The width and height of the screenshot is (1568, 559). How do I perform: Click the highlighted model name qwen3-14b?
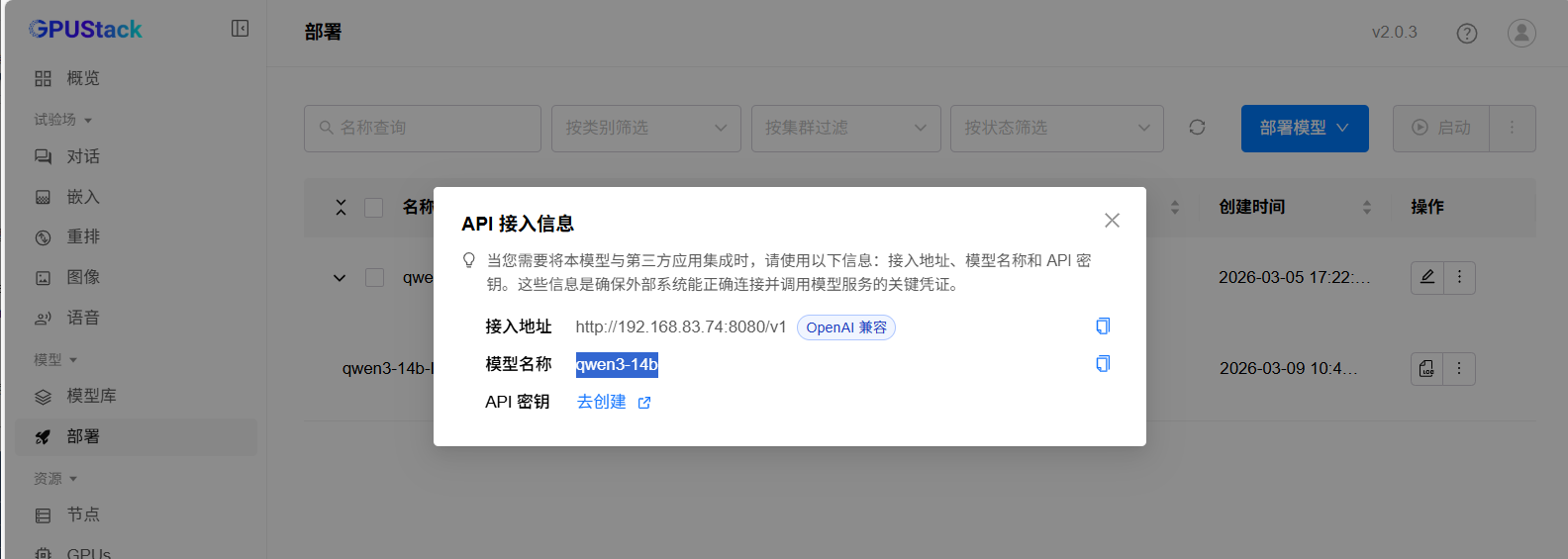coord(617,364)
